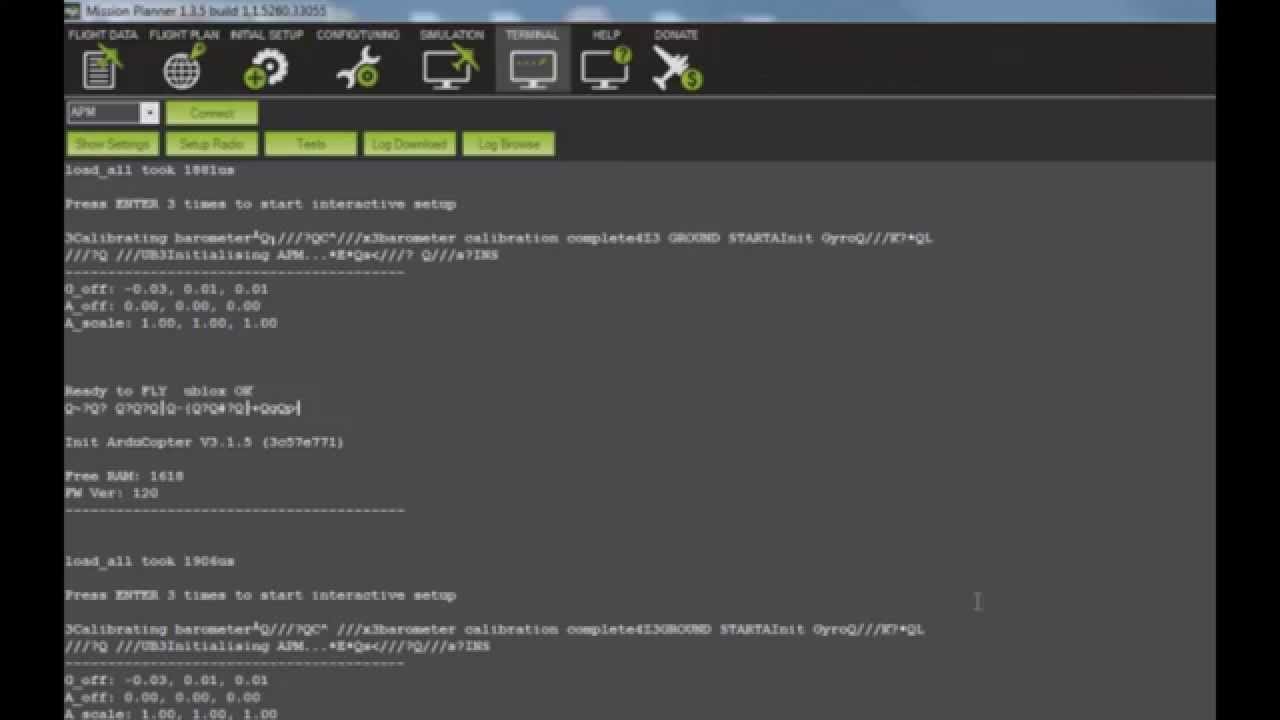Click the Donate airplane icon
Screen dimensions: 1280x720
coord(677,69)
